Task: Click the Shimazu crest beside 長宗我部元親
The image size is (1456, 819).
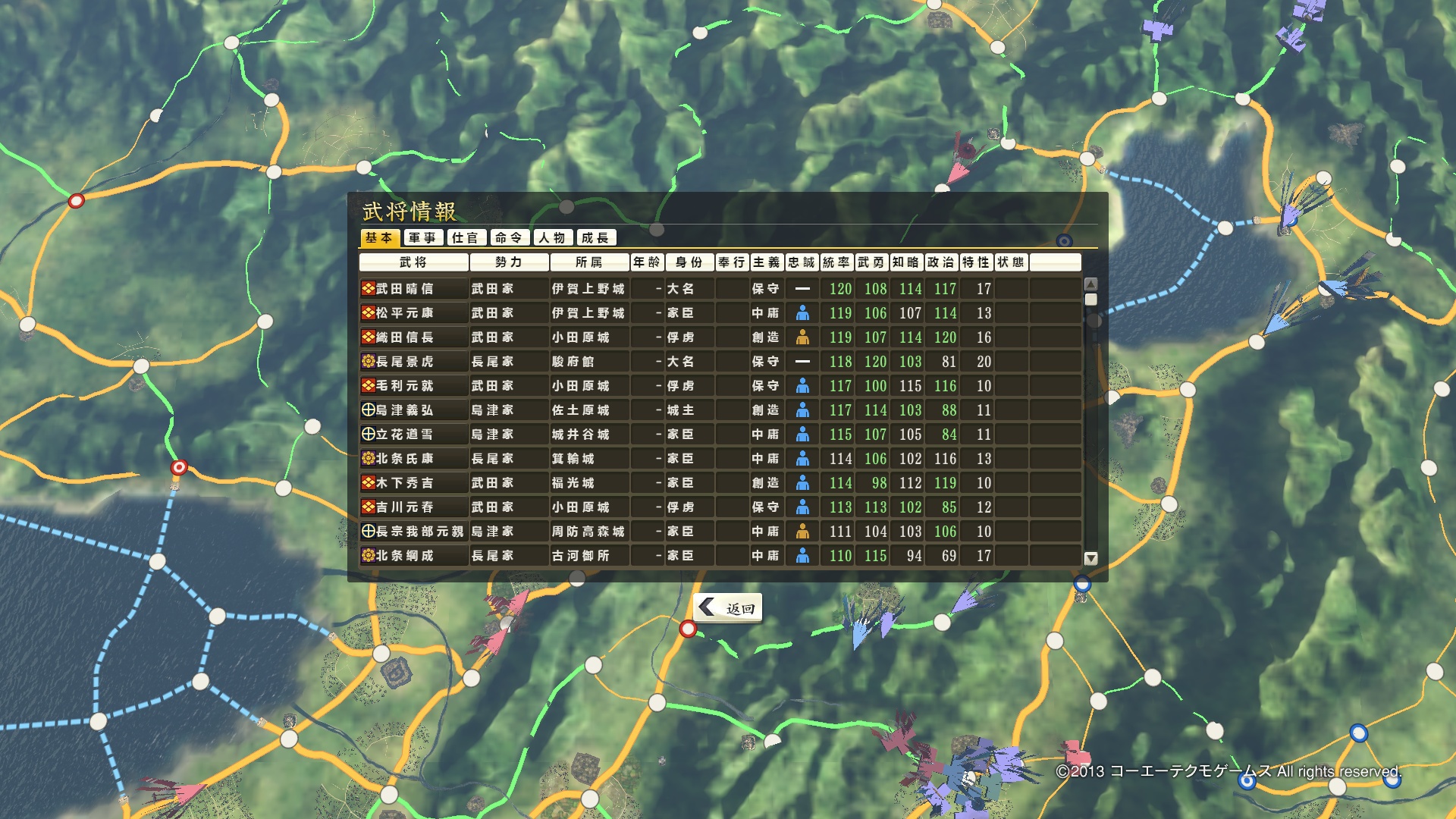Action: 369,531
